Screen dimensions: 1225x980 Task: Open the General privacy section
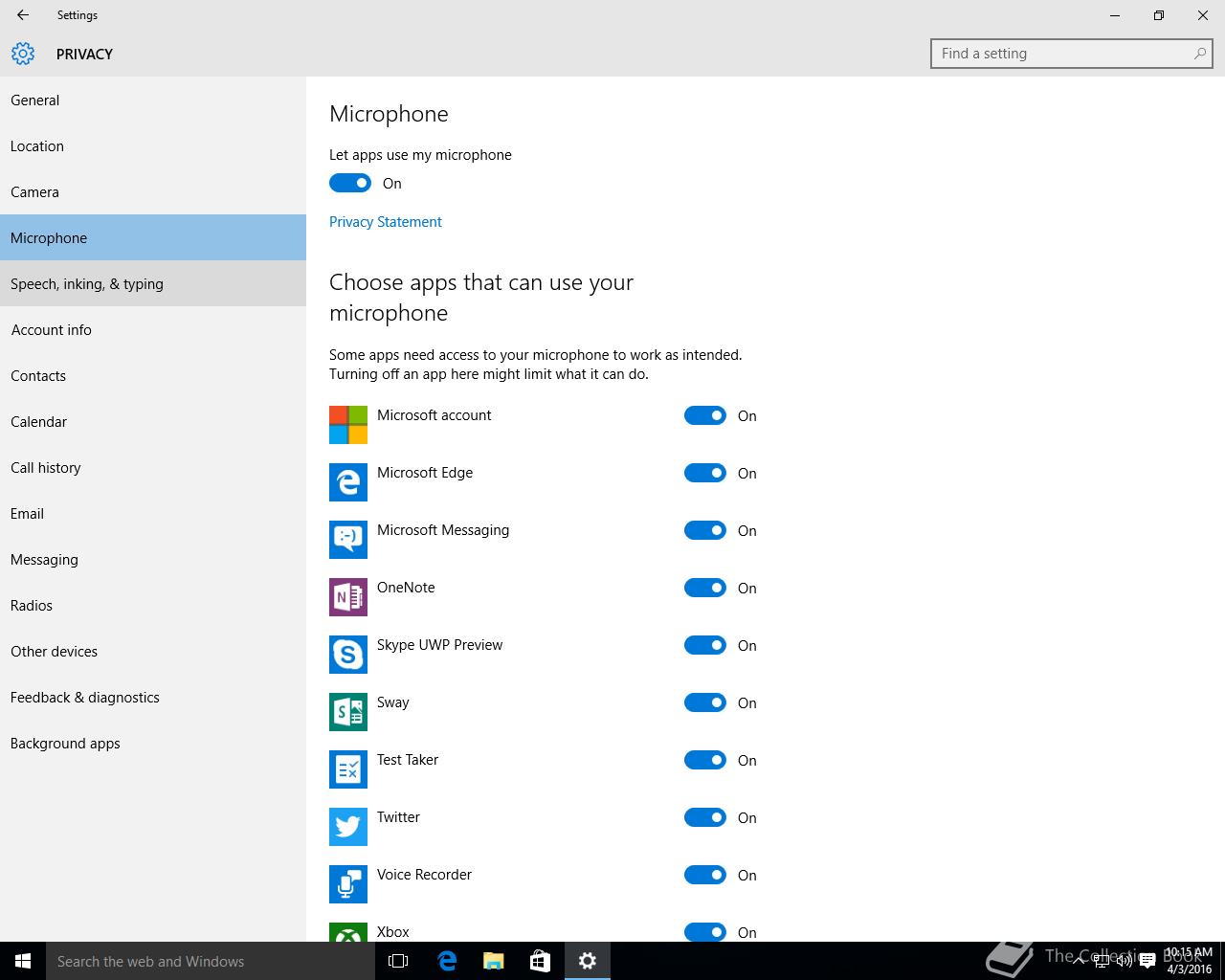click(x=153, y=100)
